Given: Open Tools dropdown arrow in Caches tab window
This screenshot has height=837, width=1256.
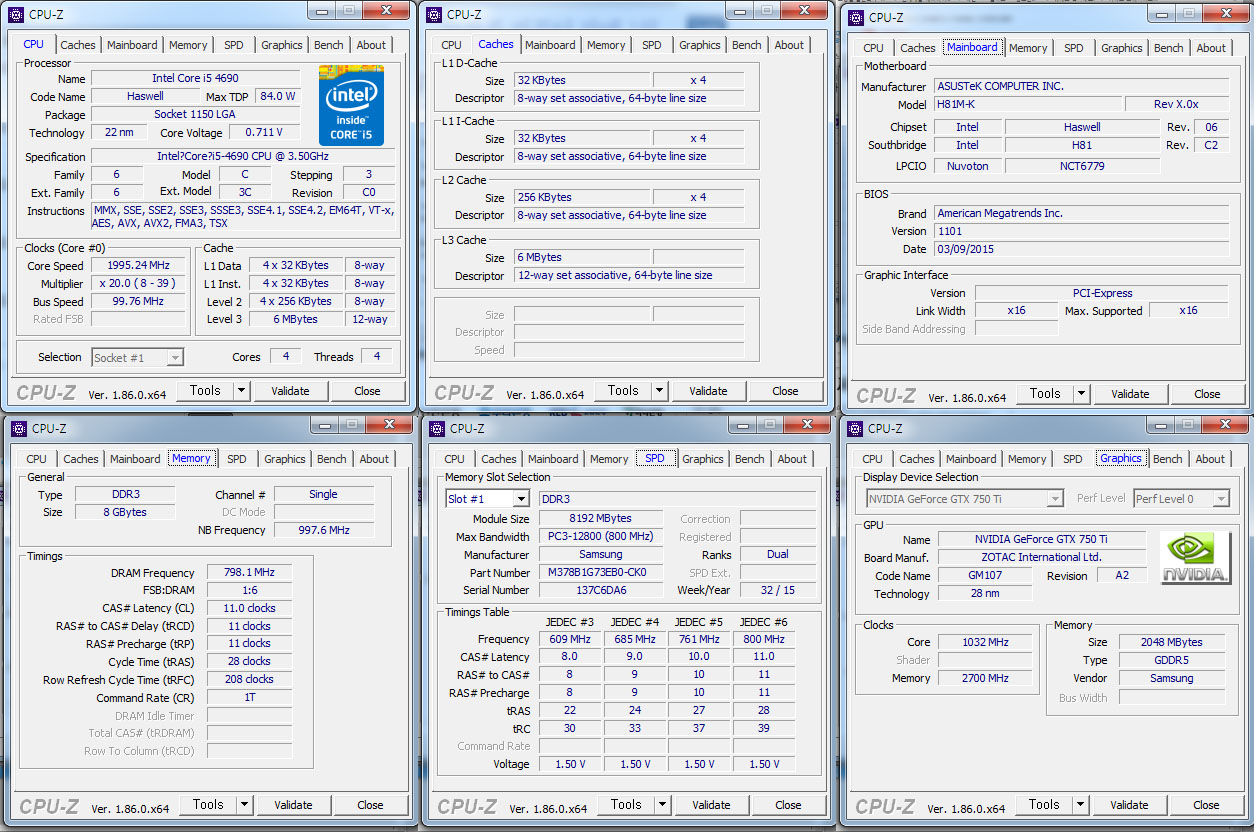Looking at the screenshot, I should [x=659, y=391].
